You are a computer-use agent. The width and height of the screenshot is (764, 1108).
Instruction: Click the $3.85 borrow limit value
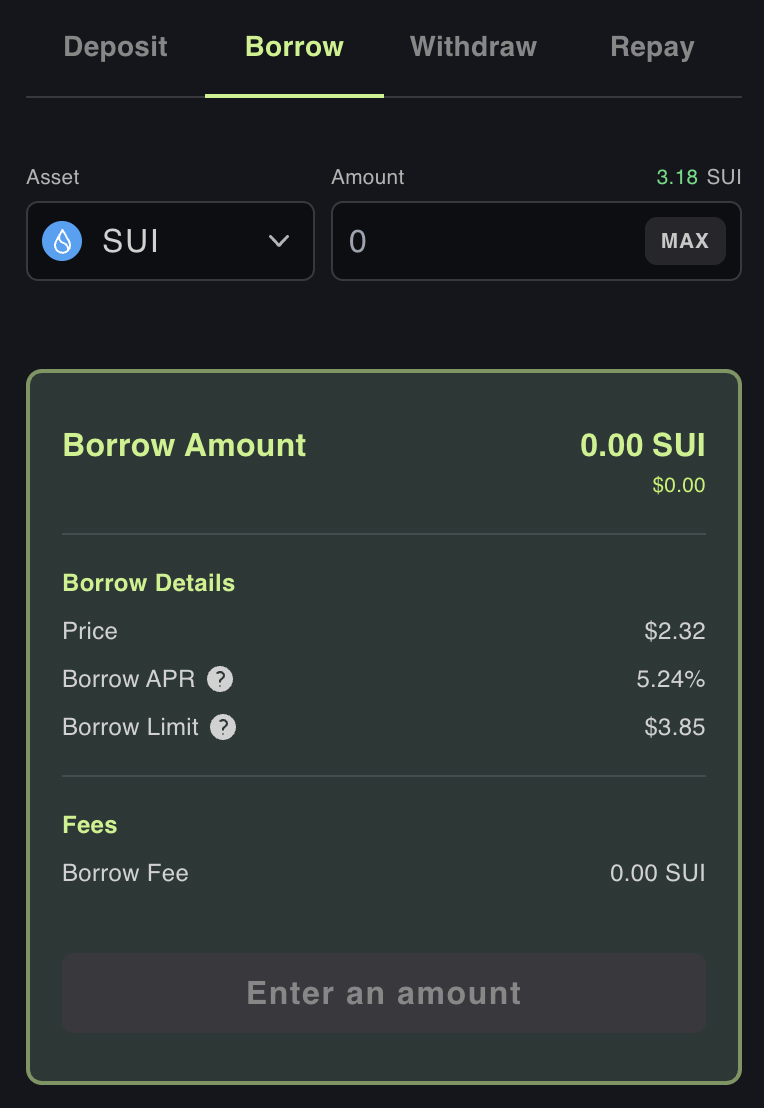point(675,727)
